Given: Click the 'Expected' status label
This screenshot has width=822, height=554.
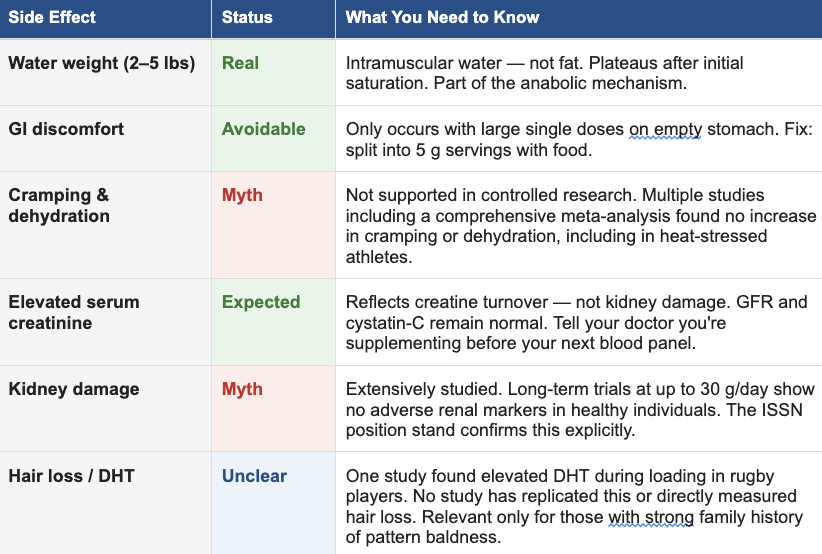Looking at the screenshot, I should 260,302.
